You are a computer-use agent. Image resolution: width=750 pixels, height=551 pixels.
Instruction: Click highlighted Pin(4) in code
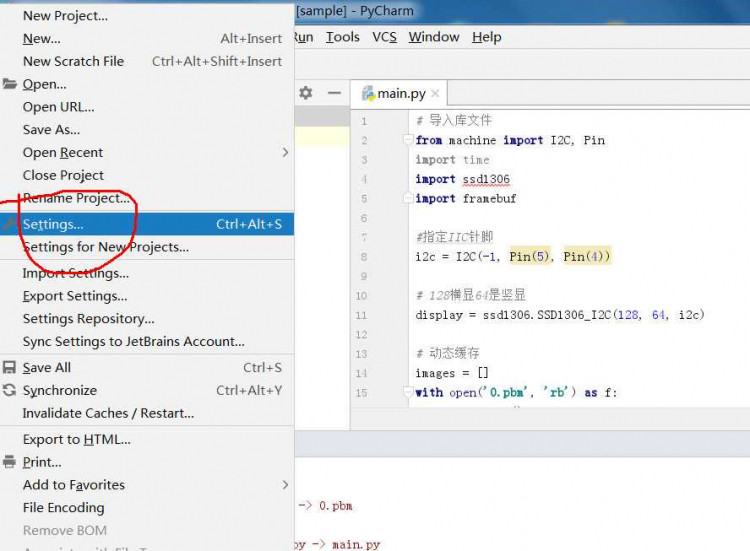click(x=587, y=256)
